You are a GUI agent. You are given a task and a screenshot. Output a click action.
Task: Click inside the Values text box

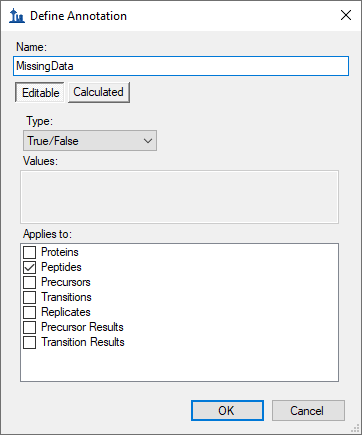pyautogui.click(x=179, y=197)
